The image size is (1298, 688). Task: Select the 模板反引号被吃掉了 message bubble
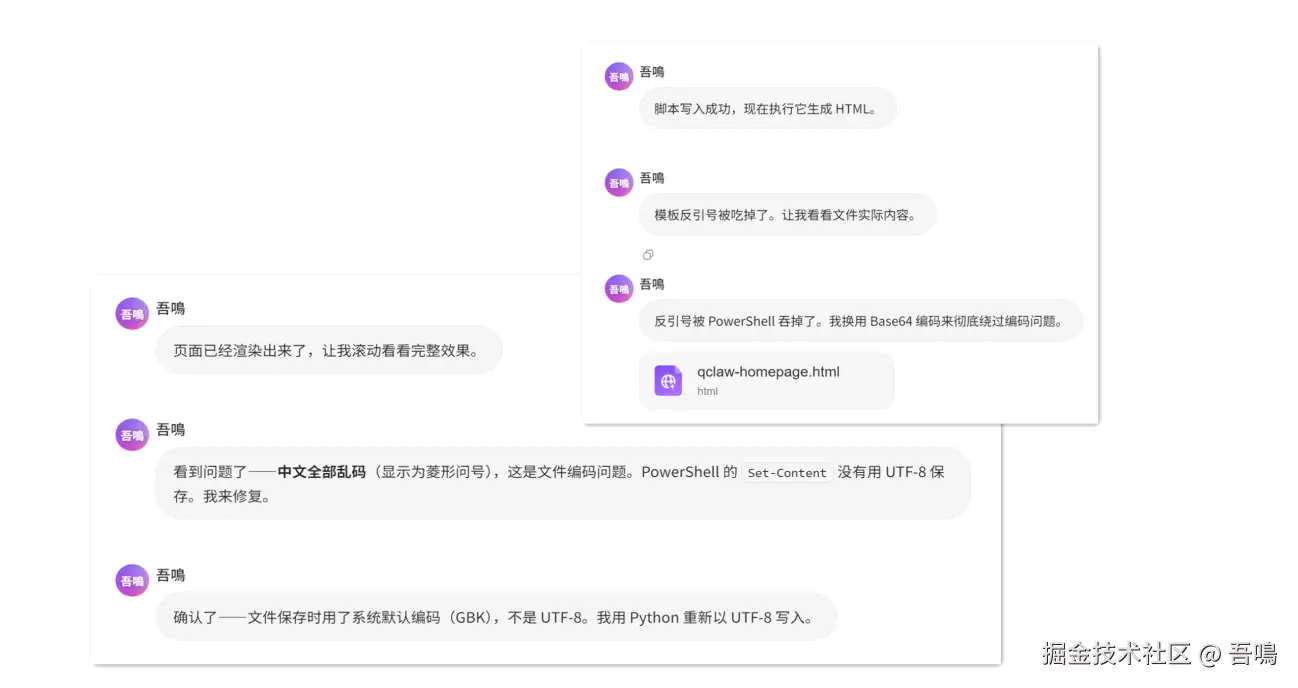click(x=788, y=214)
